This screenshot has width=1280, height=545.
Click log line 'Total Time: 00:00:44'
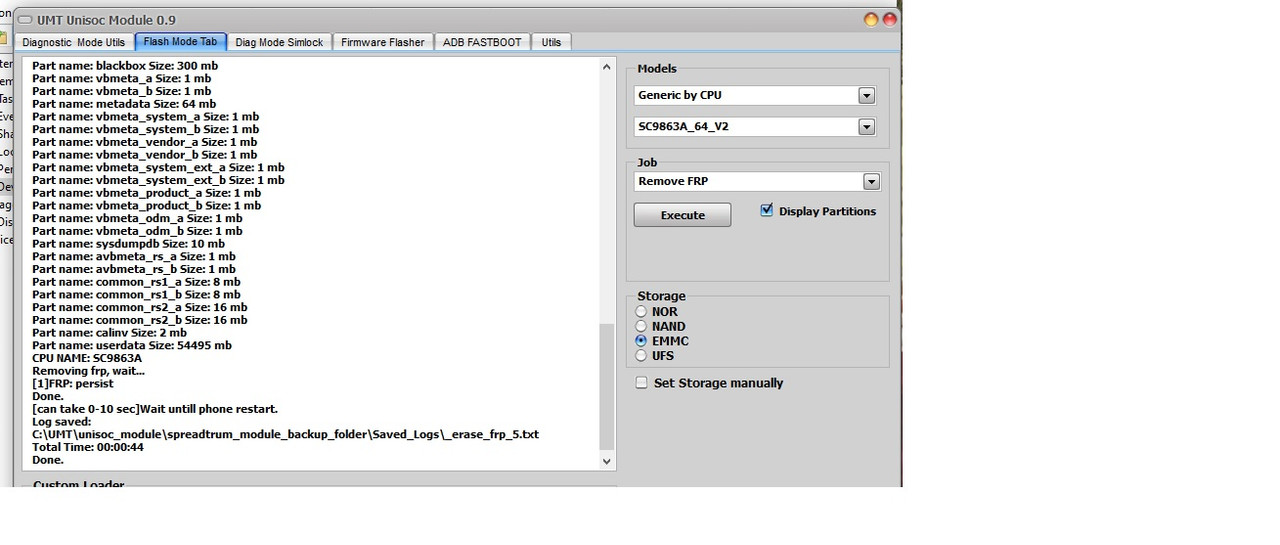pos(88,447)
